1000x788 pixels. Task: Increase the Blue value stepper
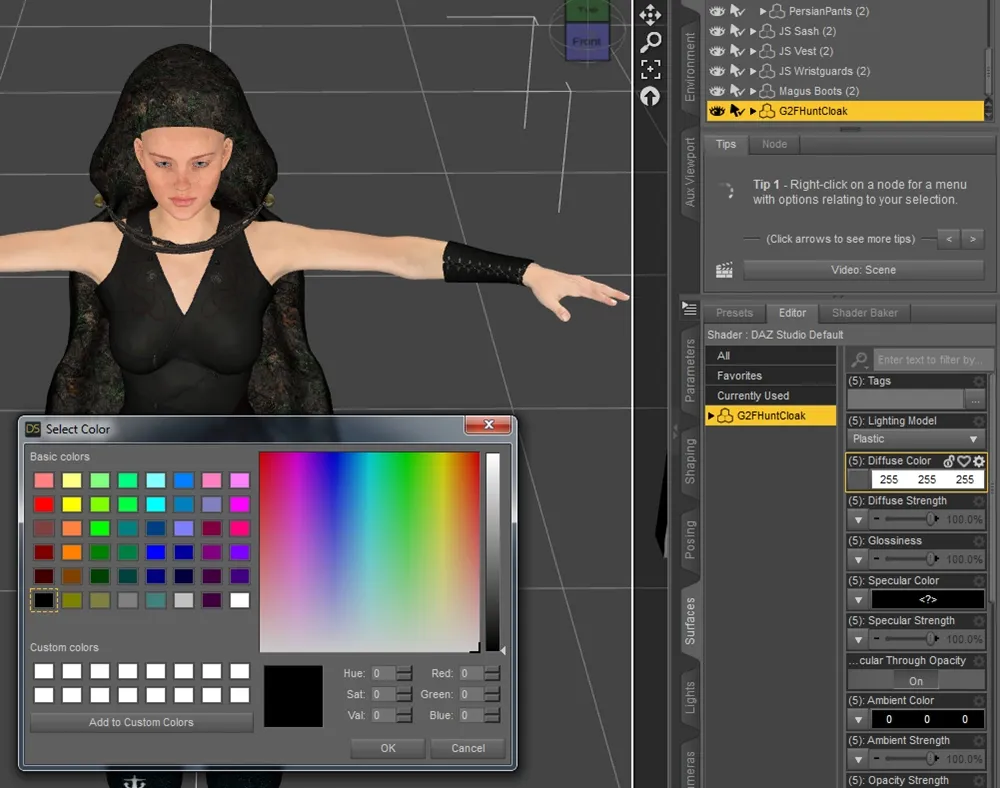[492, 711]
